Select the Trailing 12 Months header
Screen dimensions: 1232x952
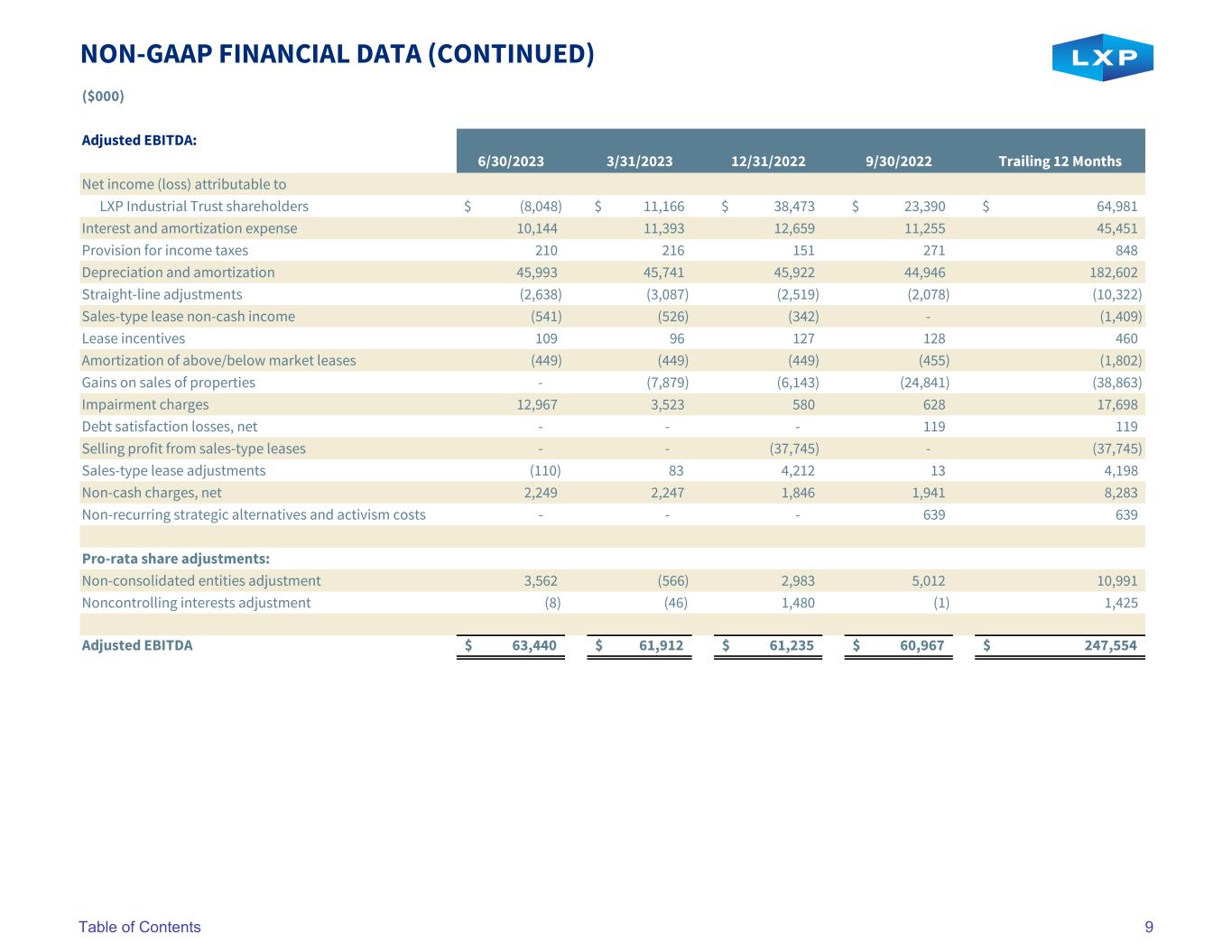coord(1060,162)
